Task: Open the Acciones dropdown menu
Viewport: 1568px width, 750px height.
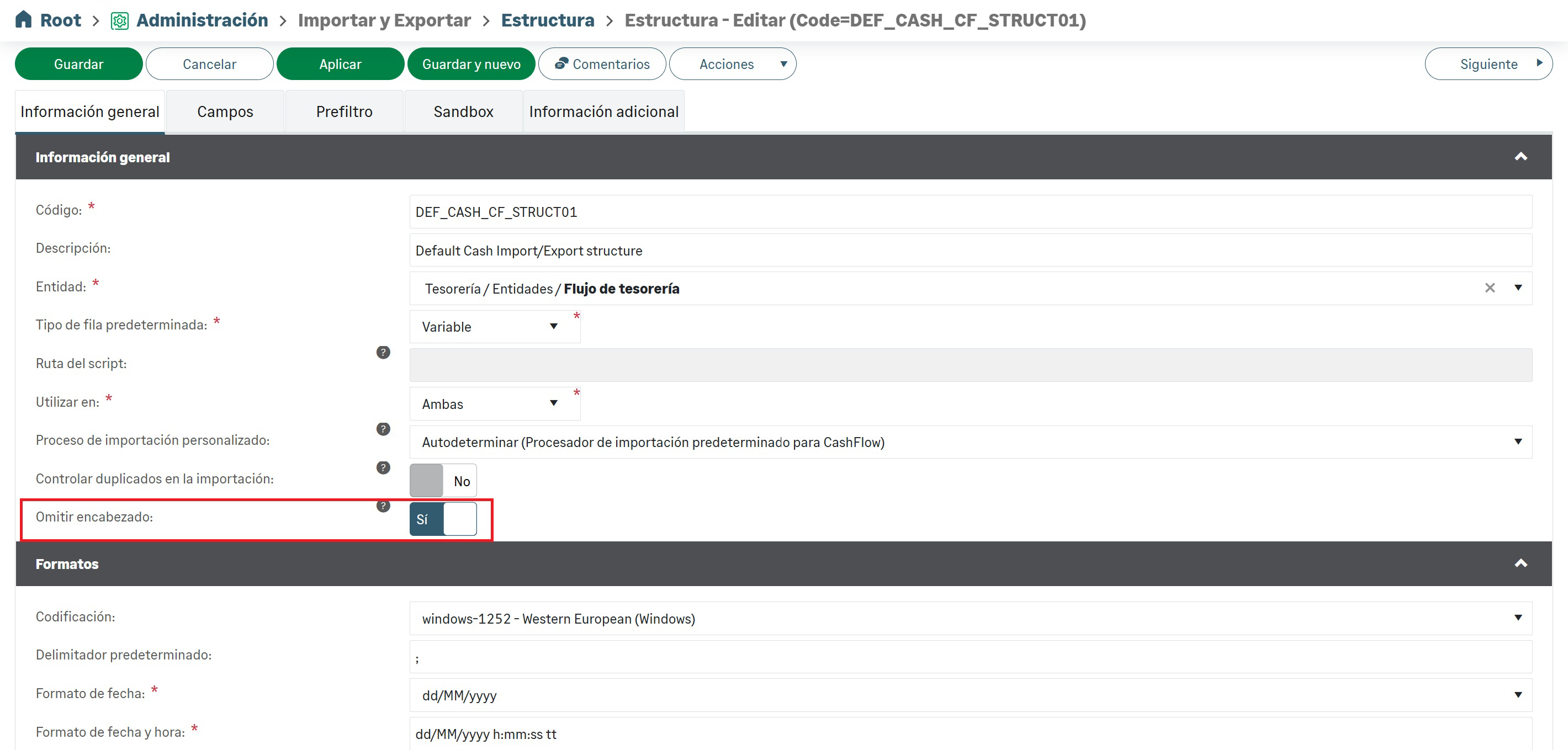Action: 732,64
